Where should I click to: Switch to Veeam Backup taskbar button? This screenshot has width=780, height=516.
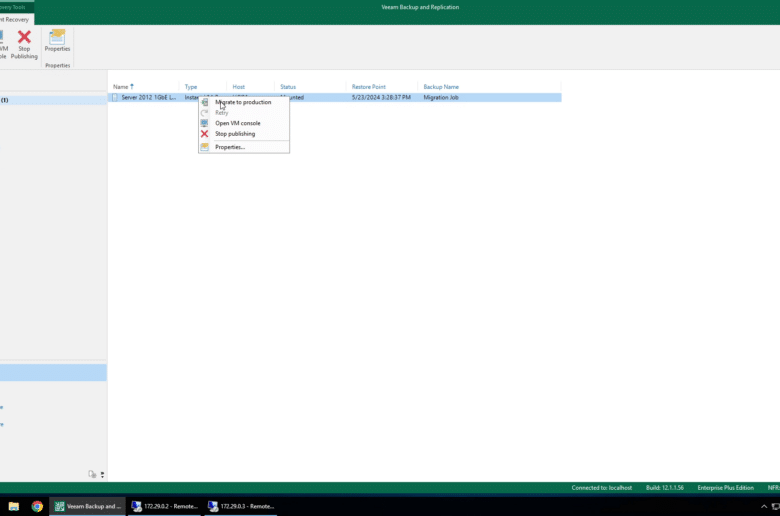(88, 507)
